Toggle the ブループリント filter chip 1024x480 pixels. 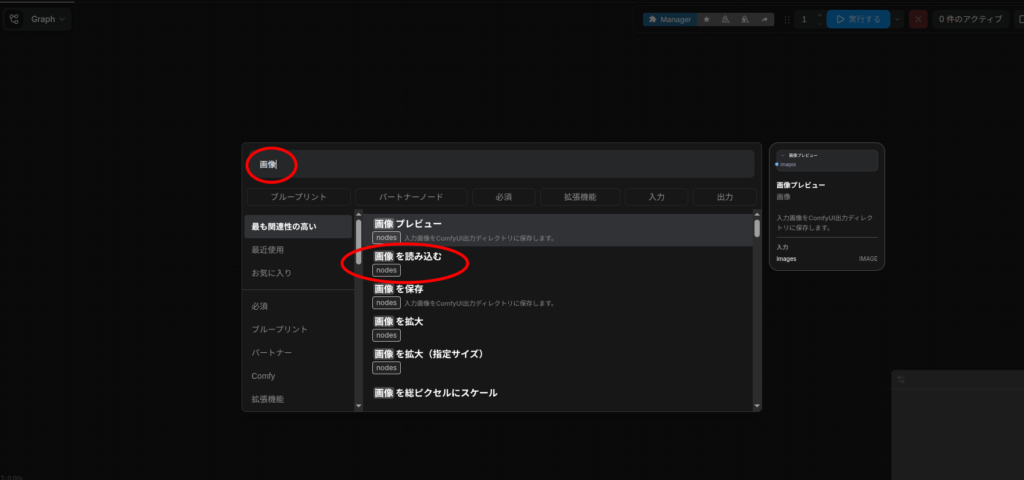299,197
